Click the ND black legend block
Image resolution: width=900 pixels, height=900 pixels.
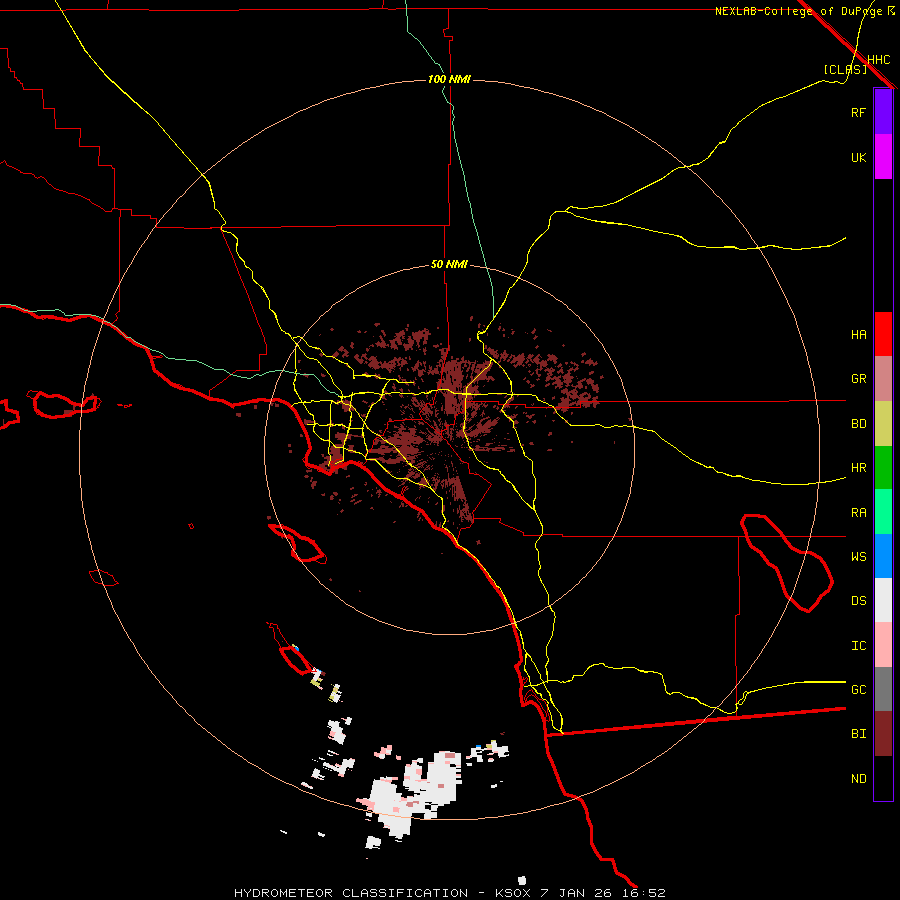883,778
